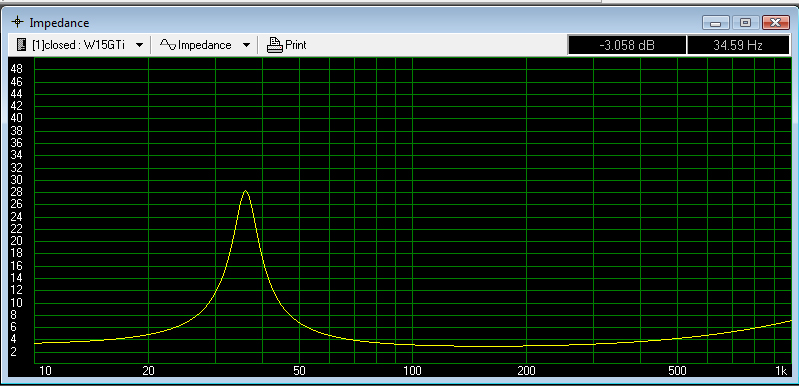The height and width of the screenshot is (386, 799).
Task: Click the 34.59 Hz frequency readout
Action: [x=738, y=45]
